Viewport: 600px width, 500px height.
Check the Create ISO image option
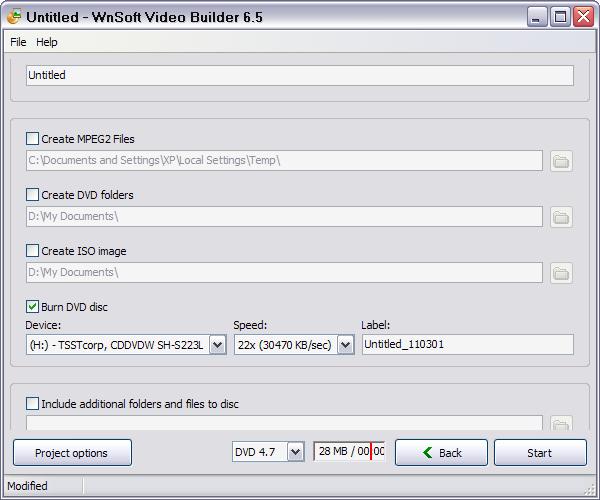point(33,251)
